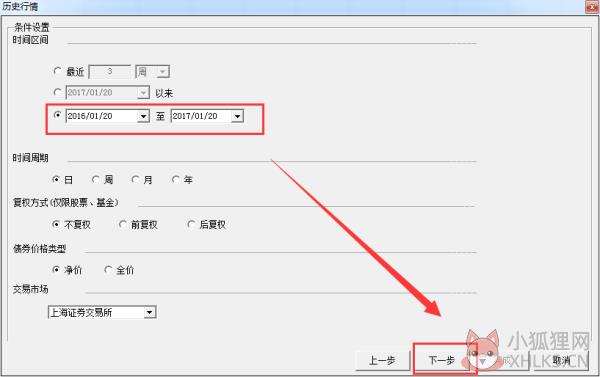Viewport: 600px width, 377px height.
Task: Open the 2017/01/20 以来 date dropdown
Action: pyautogui.click(x=143, y=93)
